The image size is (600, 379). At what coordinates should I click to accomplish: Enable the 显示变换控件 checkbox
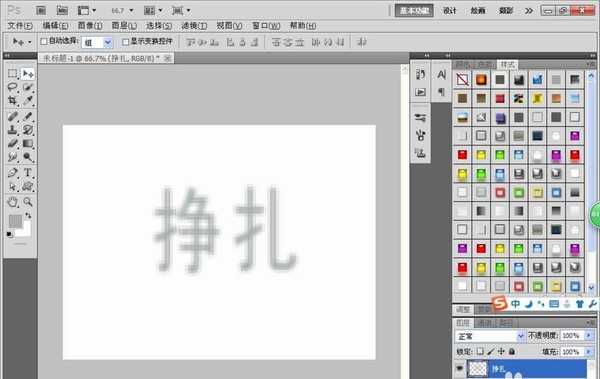coord(126,42)
